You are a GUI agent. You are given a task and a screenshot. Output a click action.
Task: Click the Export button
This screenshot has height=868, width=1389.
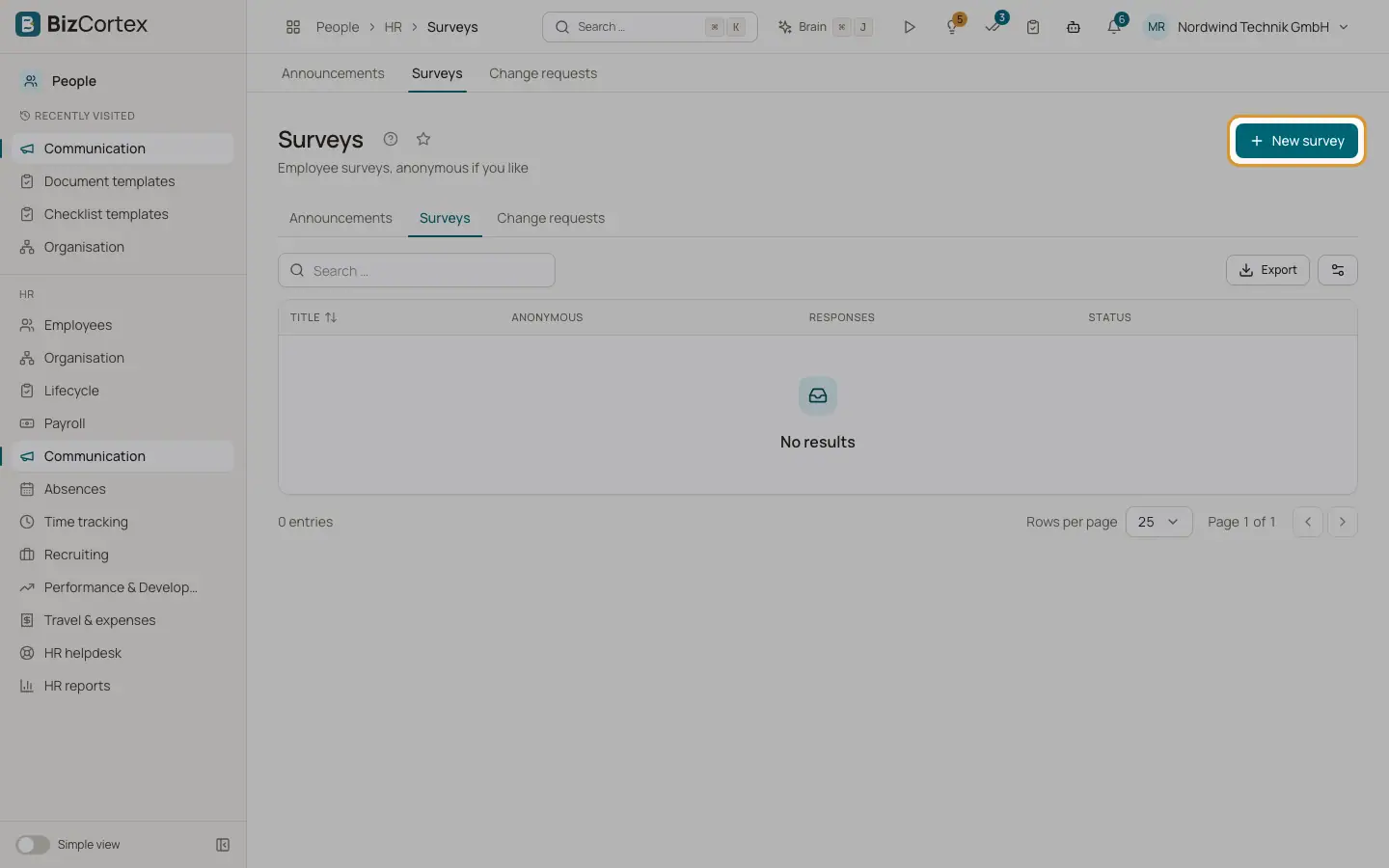coord(1267,270)
